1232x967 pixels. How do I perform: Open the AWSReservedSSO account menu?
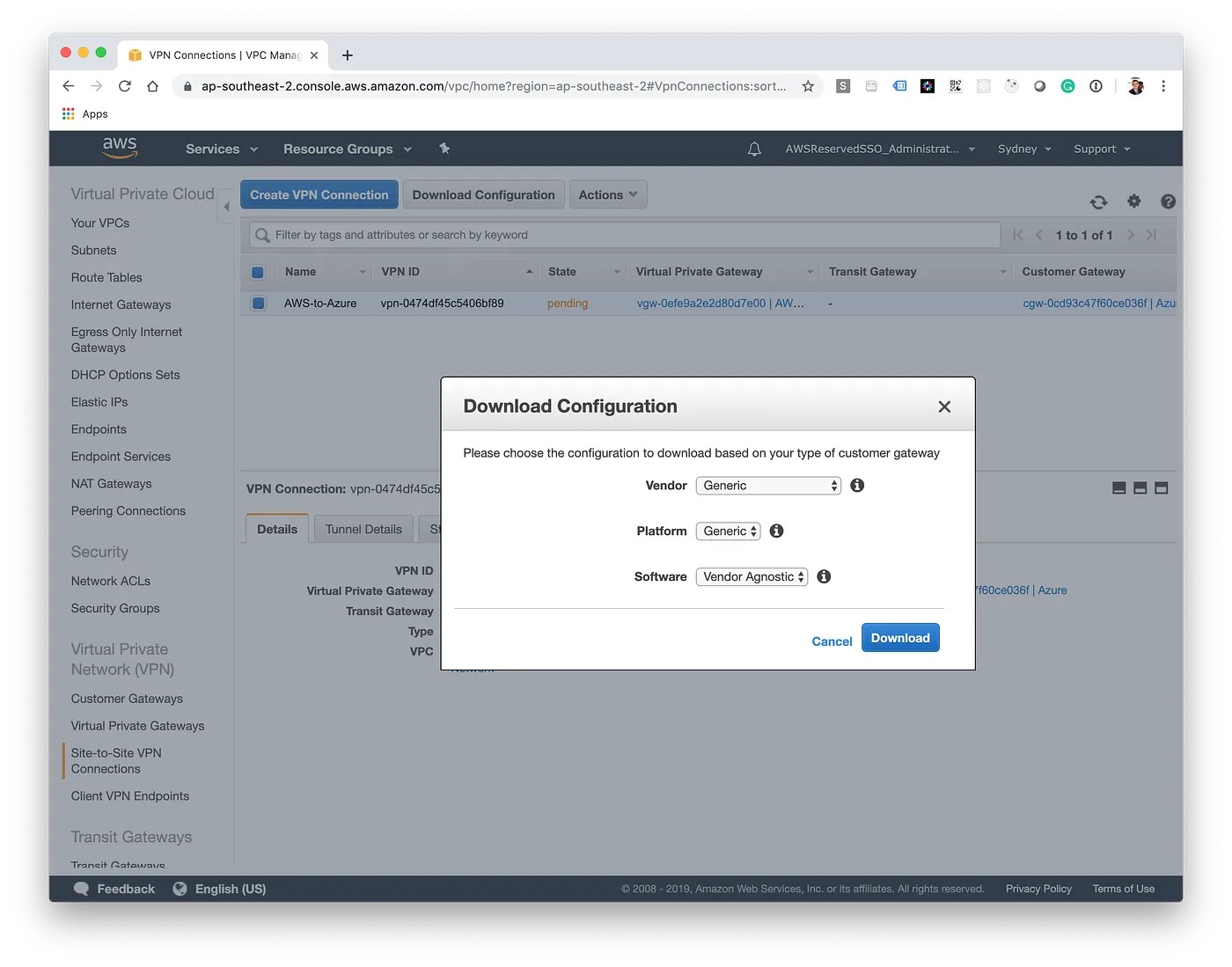[880, 149]
